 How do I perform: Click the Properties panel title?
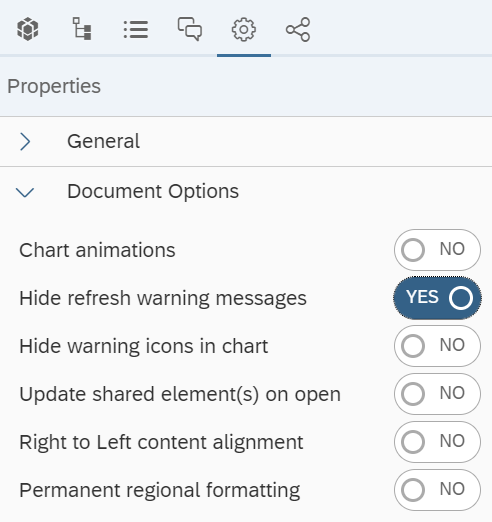coord(54,87)
